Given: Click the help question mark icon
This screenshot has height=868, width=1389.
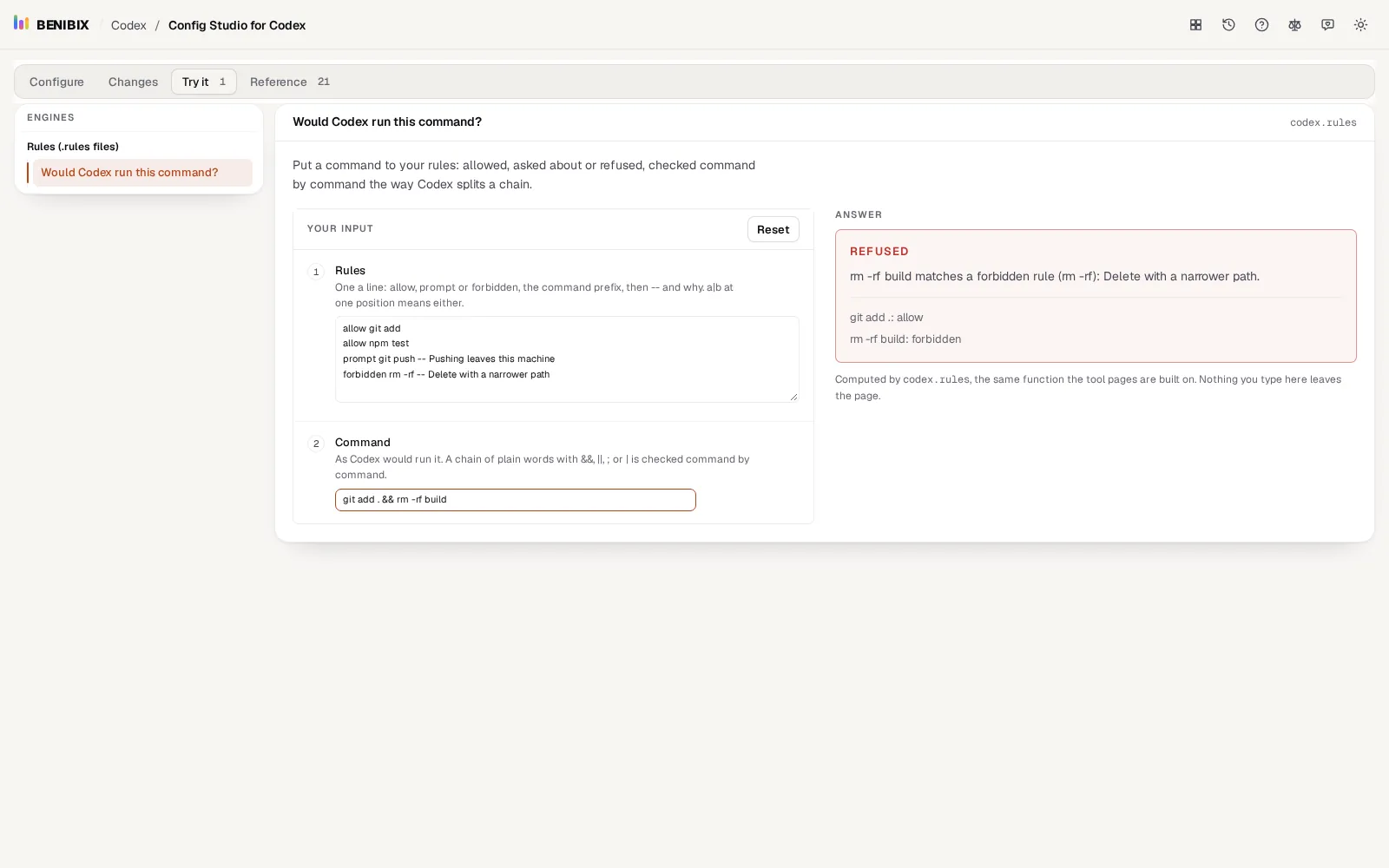Looking at the screenshot, I should point(1261,25).
